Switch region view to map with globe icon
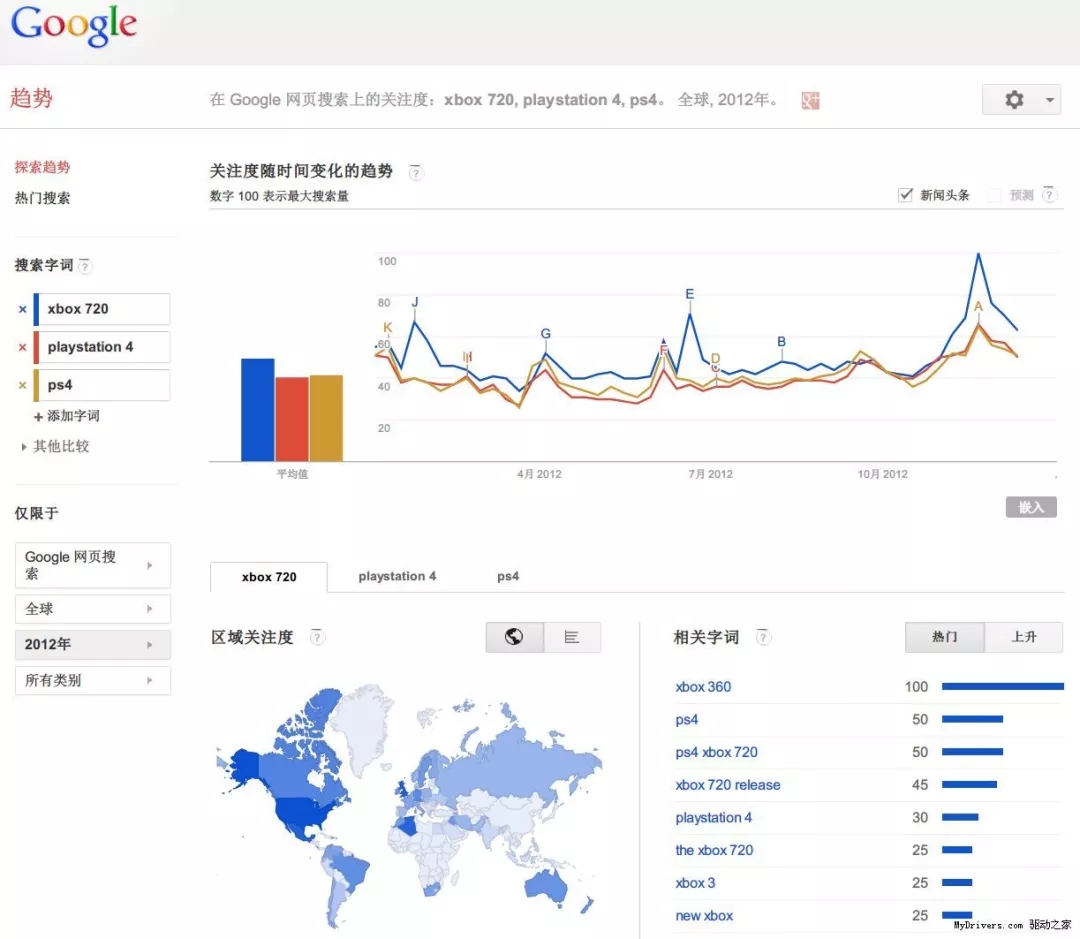Viewport: 1080px width, 939px height. coord(514,636)
